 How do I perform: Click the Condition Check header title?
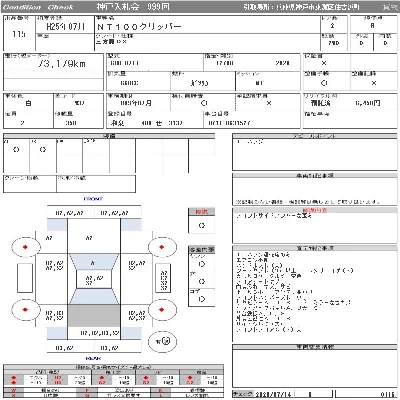37,7
